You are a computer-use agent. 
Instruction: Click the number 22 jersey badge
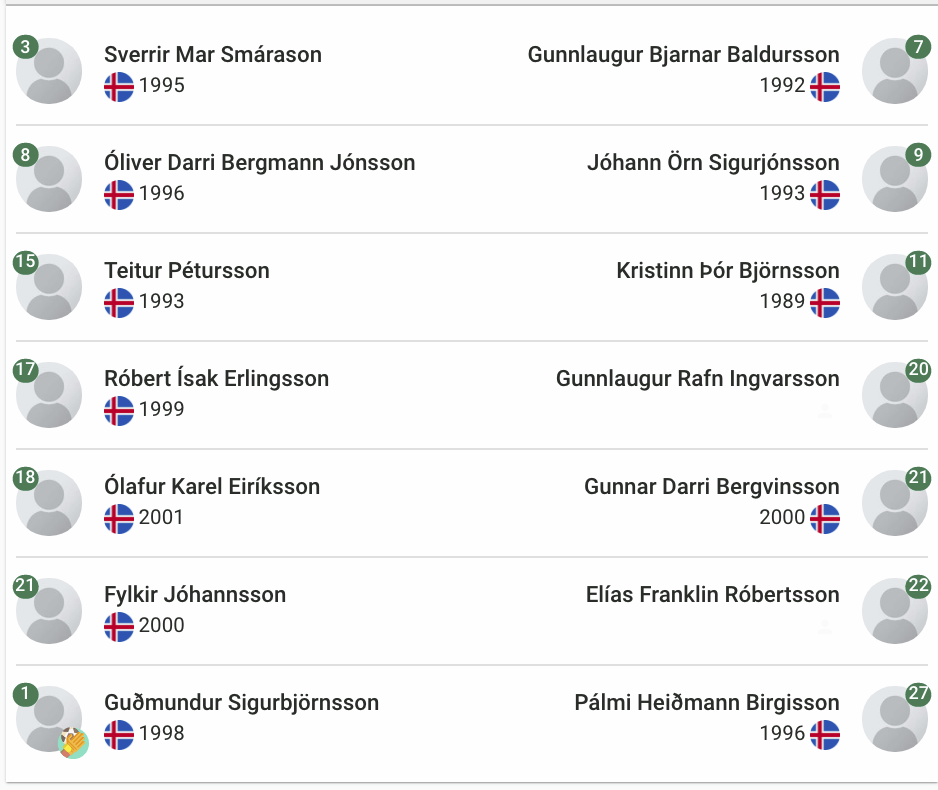[x=918, y=585]
